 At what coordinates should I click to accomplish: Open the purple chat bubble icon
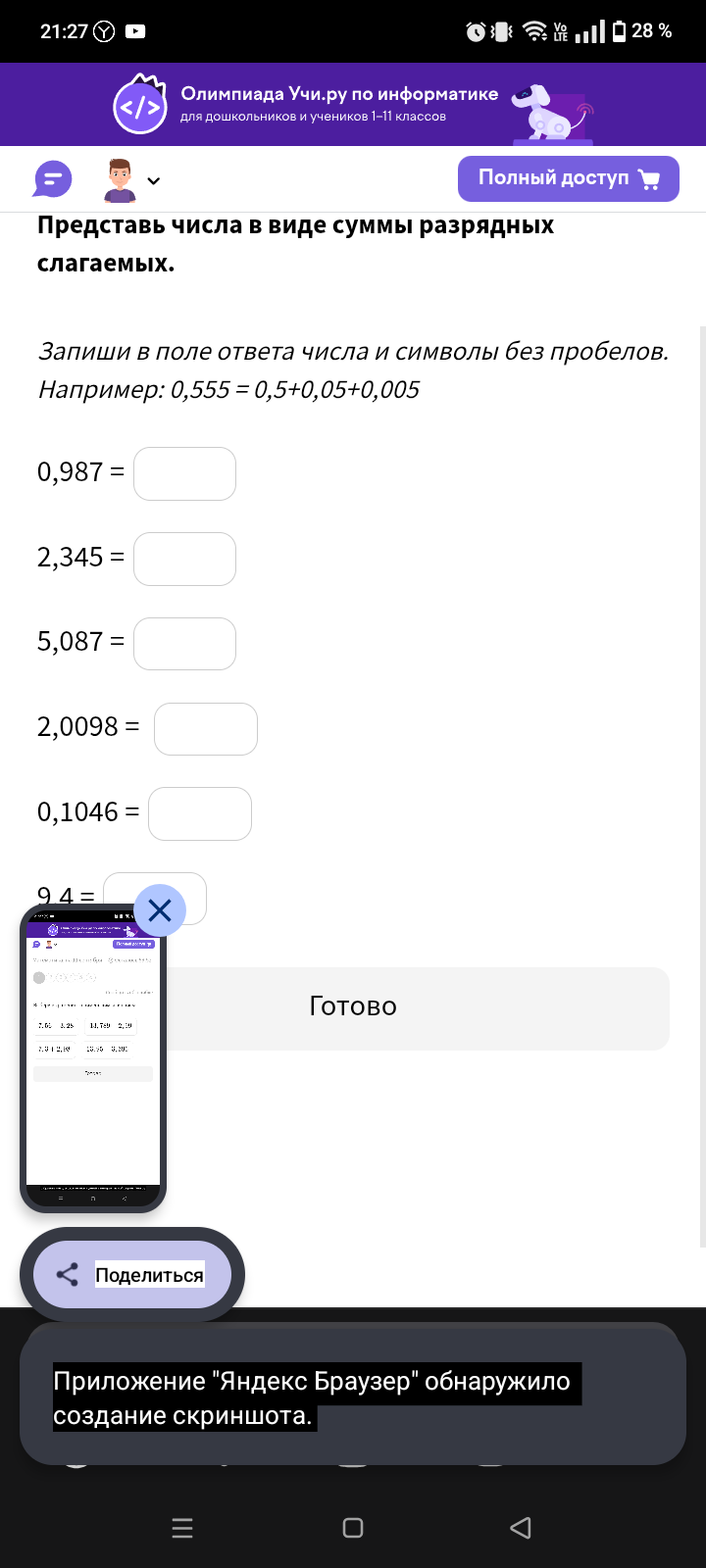coord(53,179)
